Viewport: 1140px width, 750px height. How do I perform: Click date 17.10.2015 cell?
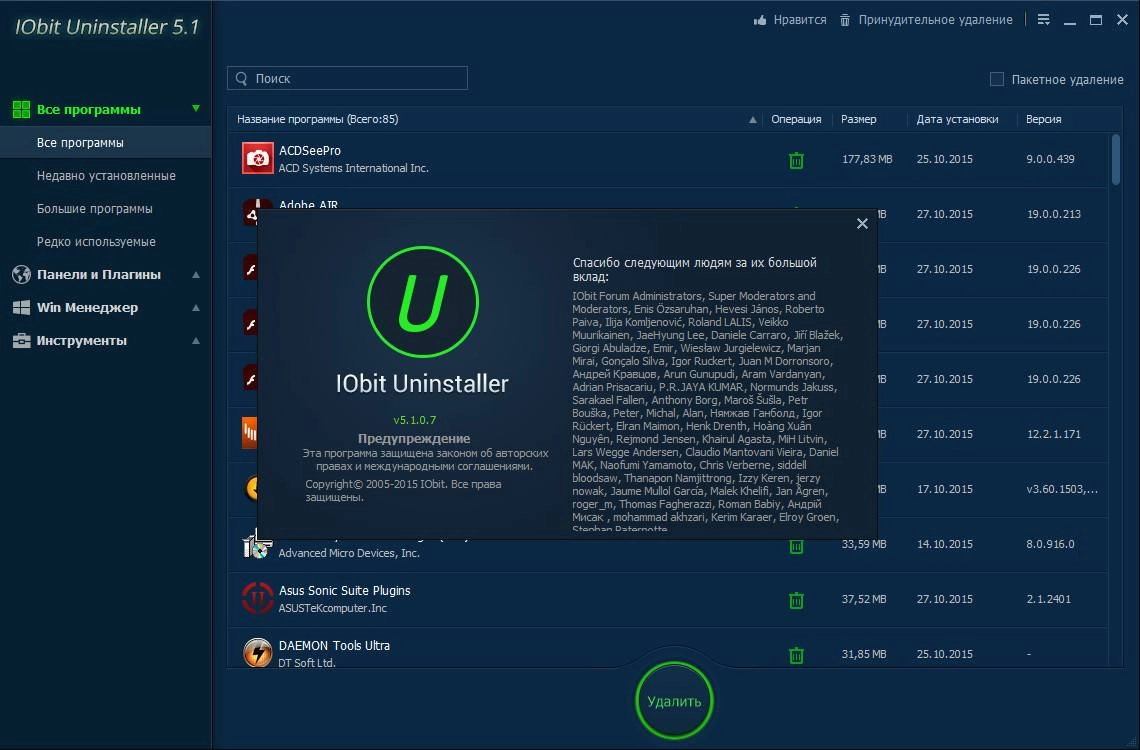[944, 490]
